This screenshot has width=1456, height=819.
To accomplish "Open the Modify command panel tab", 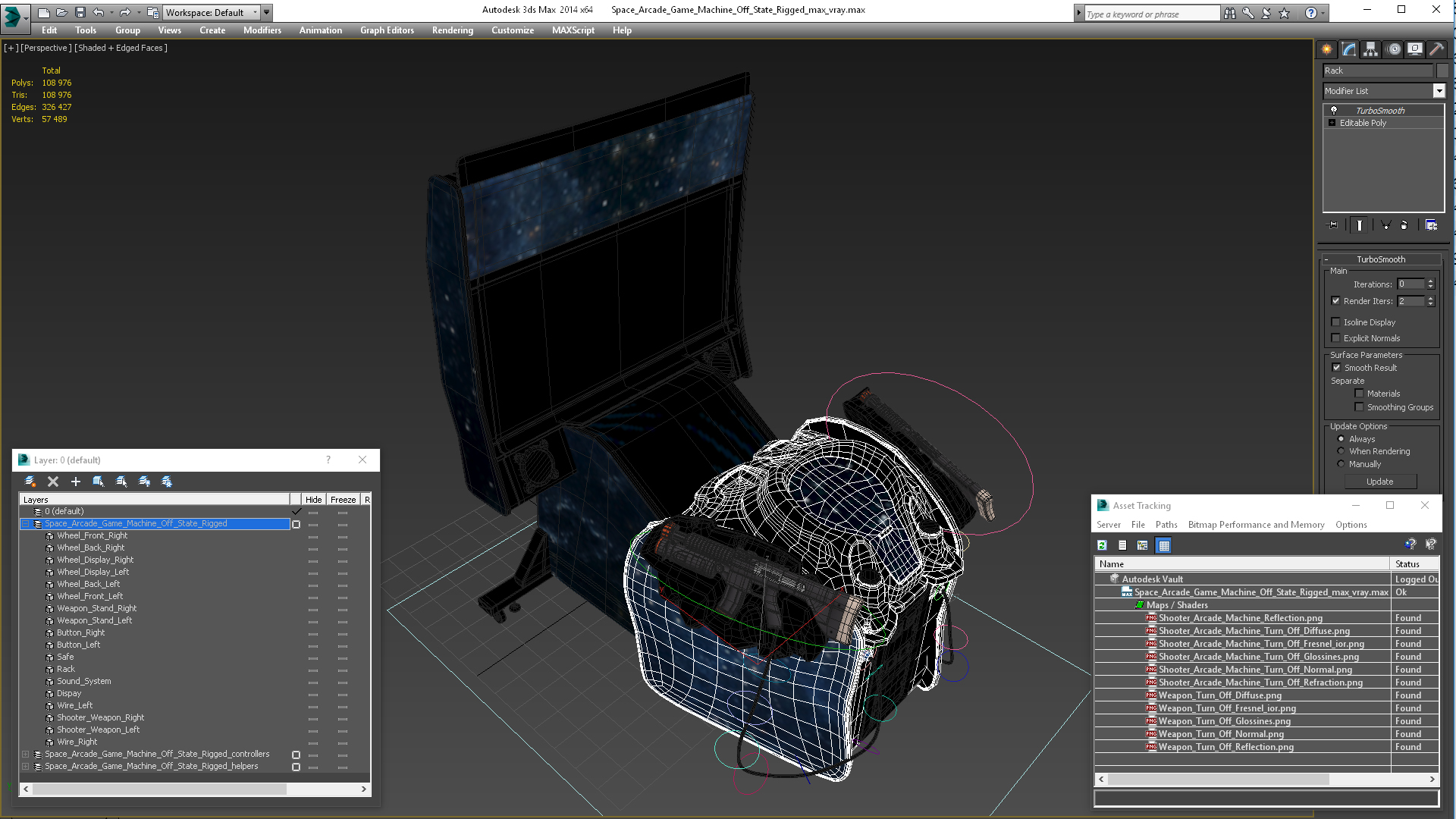I will tap(1348, 49).
